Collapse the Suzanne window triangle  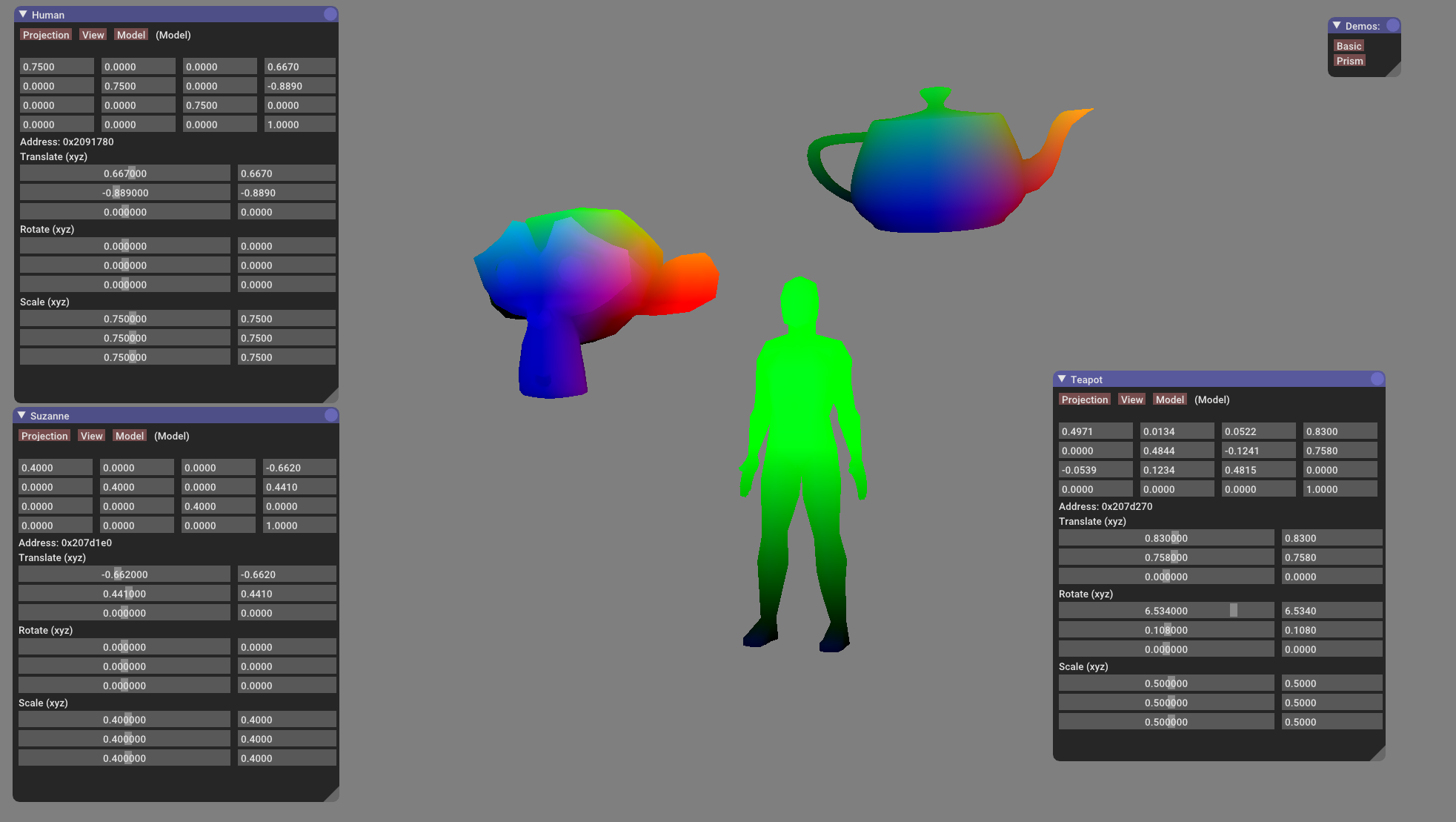click(21, 415)
